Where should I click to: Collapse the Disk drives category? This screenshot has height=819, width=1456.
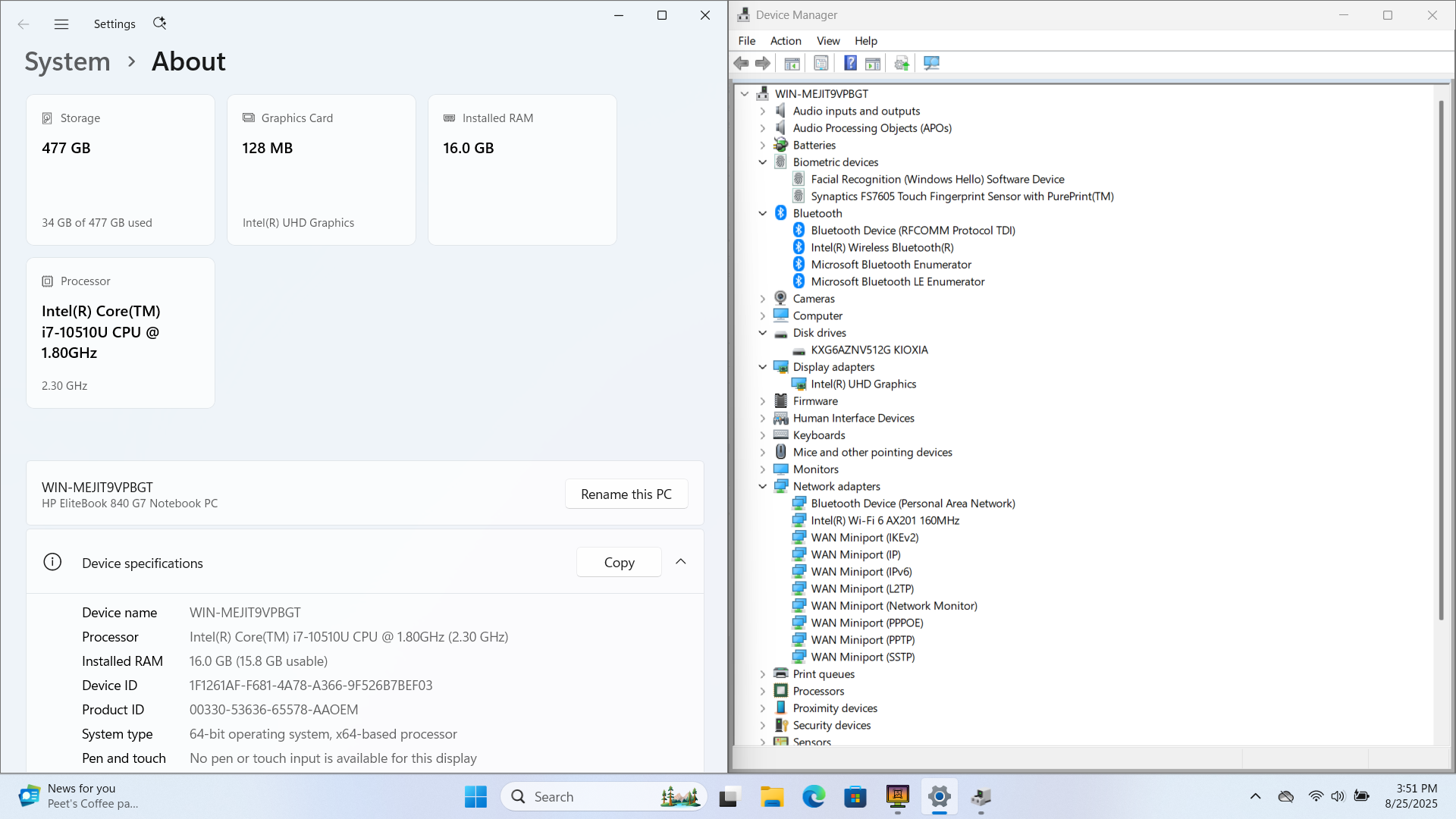(x=763, y=333)
